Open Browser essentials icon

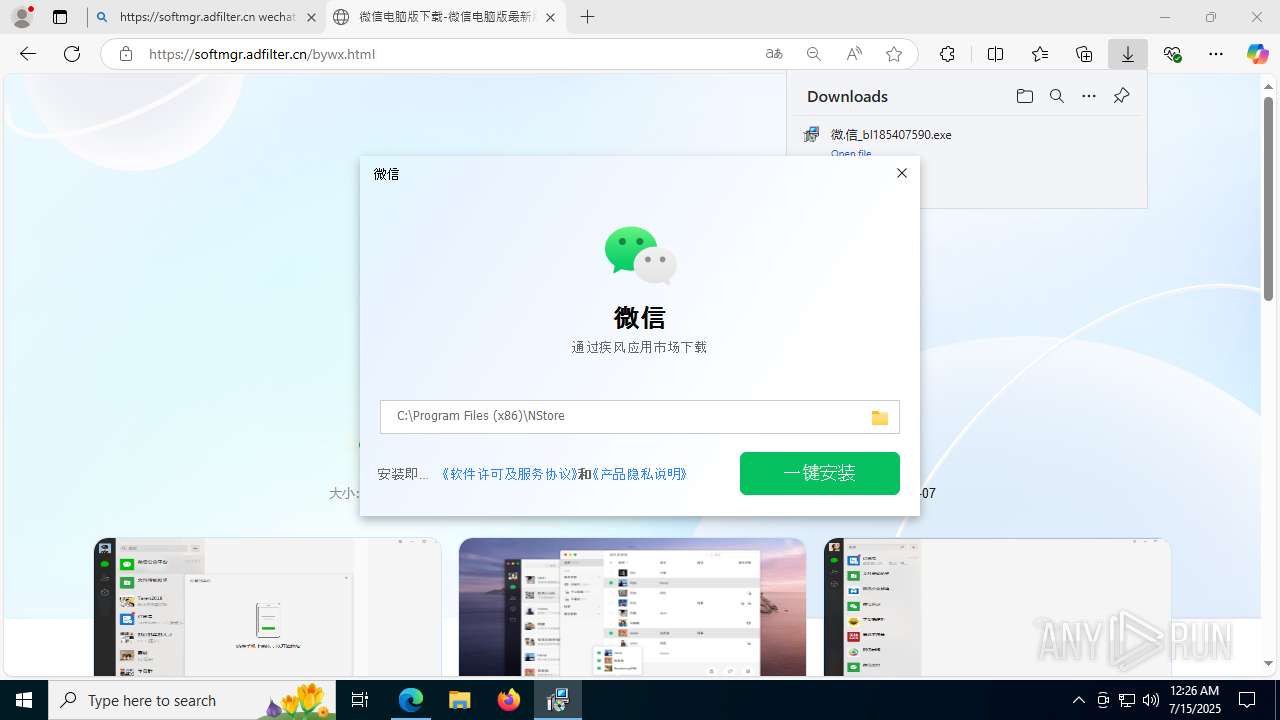(1172, 54)
